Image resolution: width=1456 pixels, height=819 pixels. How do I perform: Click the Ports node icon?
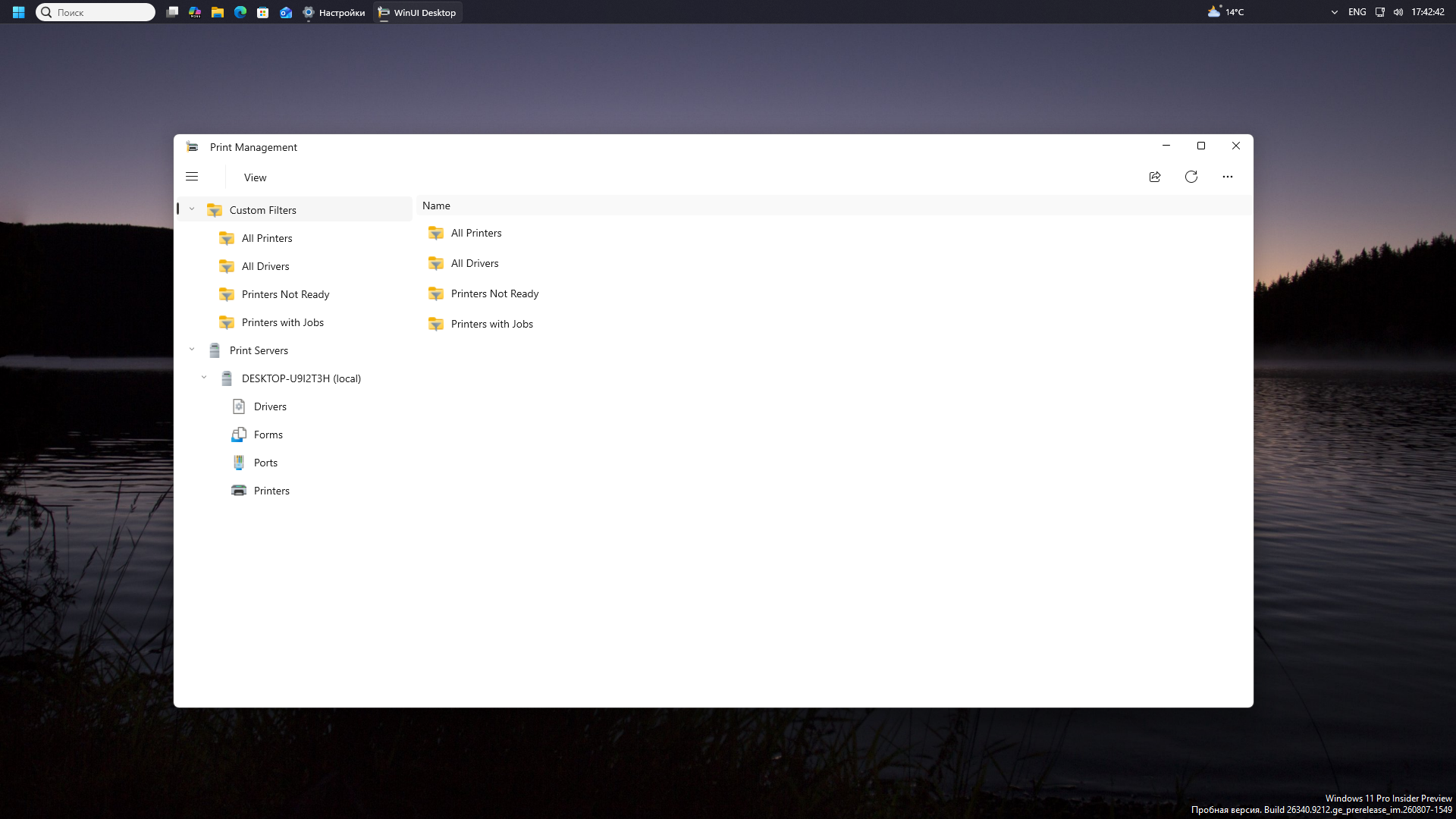(239, 463)
